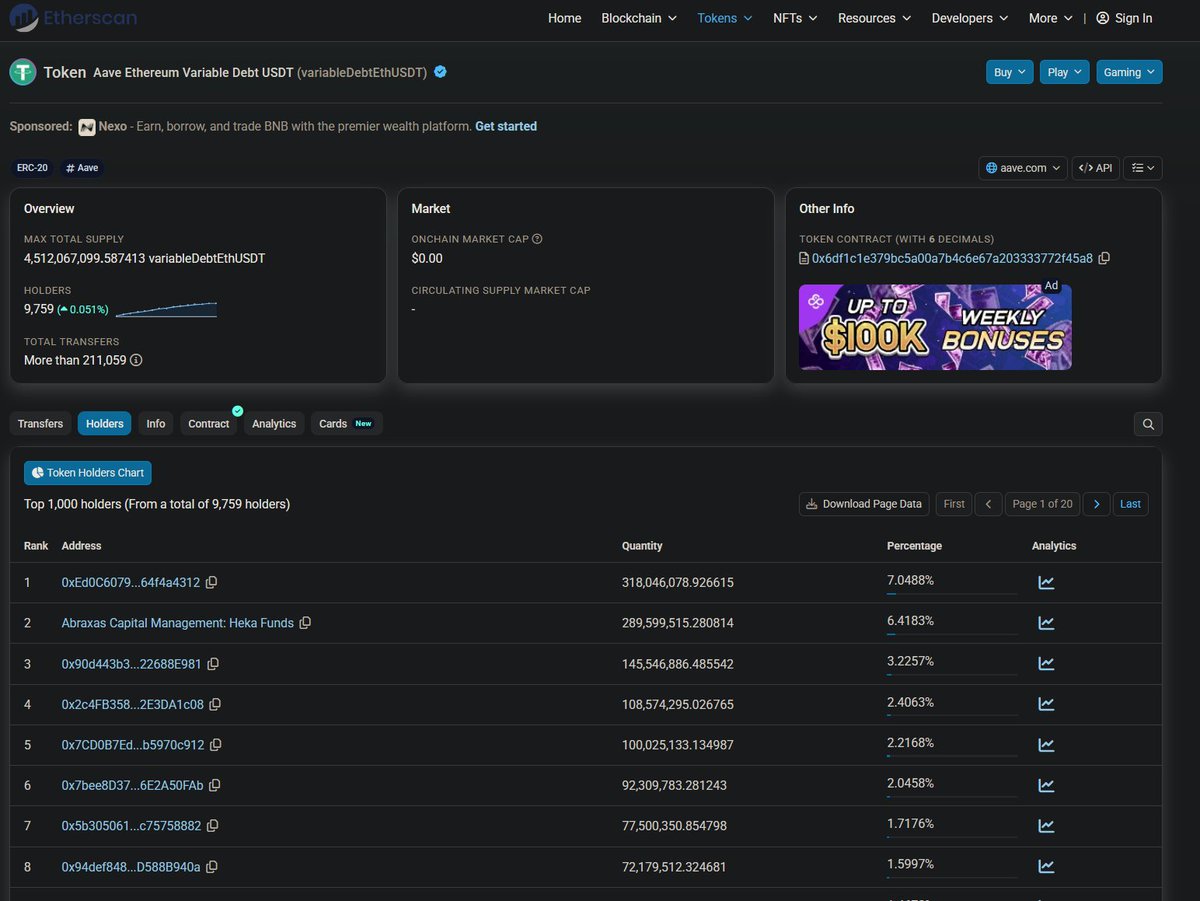Click the 7.0488% percentage bar
1200x901 pixels.
(951, 594)
